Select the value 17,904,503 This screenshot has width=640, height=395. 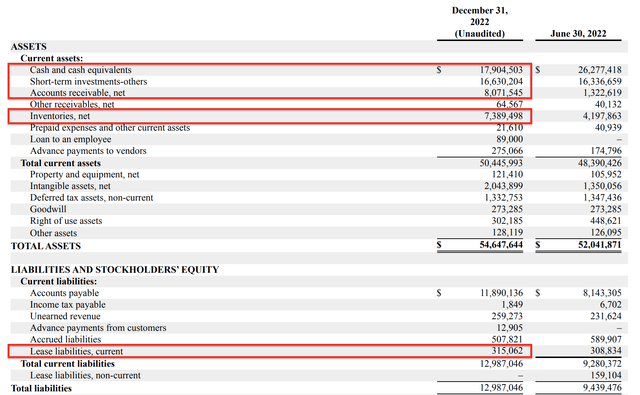(501, 70)
